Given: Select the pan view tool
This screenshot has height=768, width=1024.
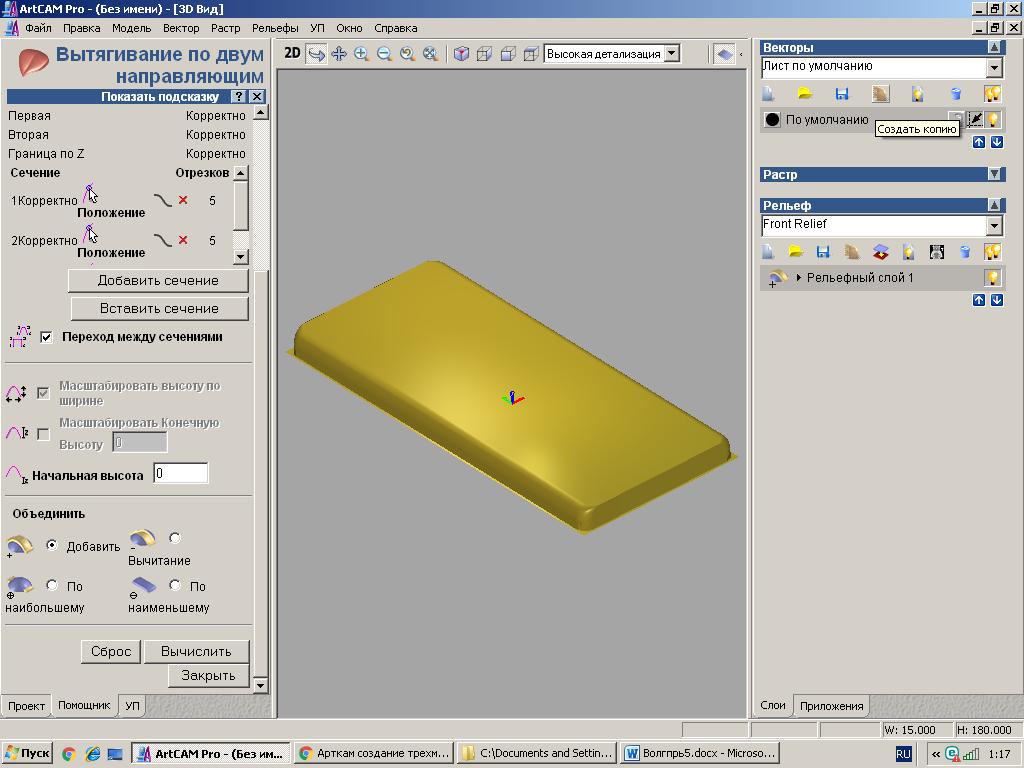Looking at the screenshot, I should click(339, 54).
